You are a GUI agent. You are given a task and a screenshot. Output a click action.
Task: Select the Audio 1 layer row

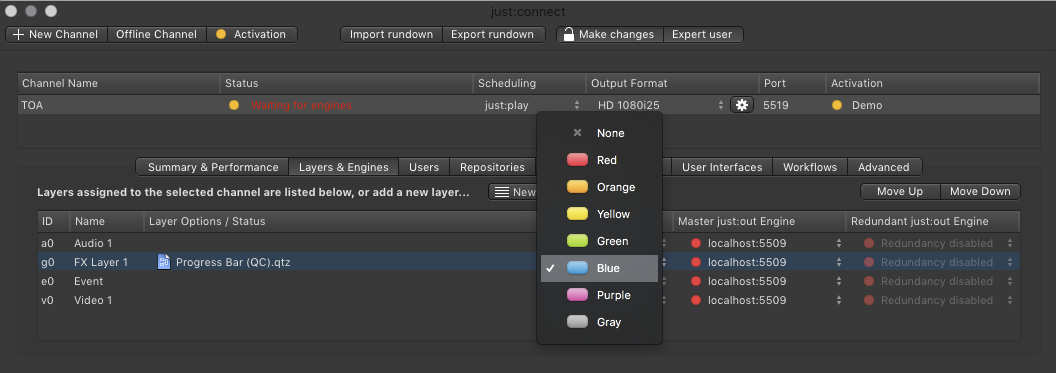[x=529, y=243]
